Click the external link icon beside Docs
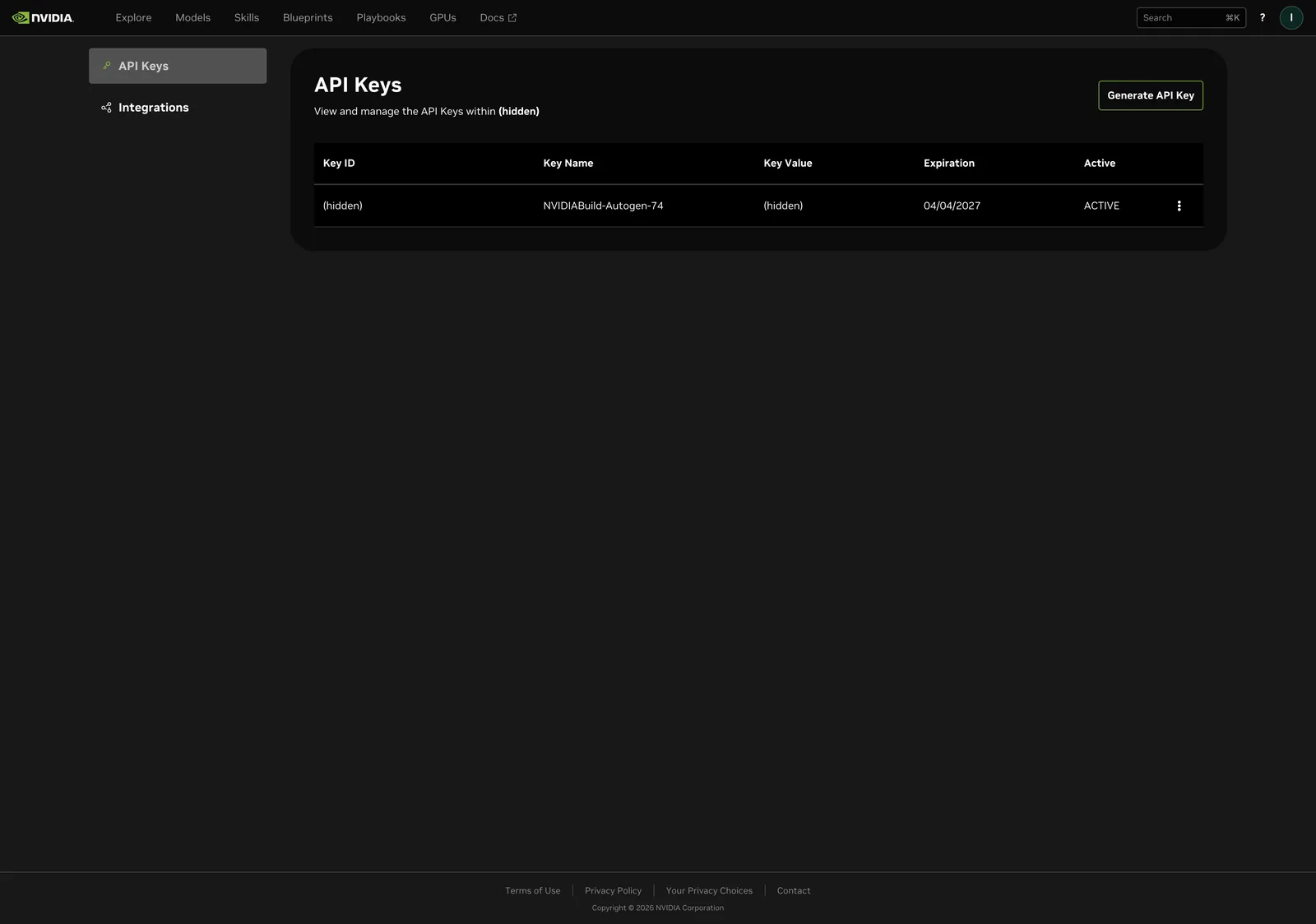The image size is (1316, 924). click(512, 18)
